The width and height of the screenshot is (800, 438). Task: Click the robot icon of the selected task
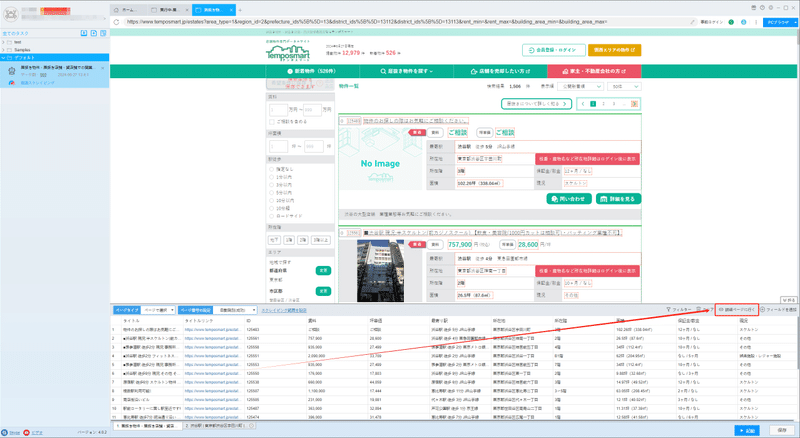[12, 71]
